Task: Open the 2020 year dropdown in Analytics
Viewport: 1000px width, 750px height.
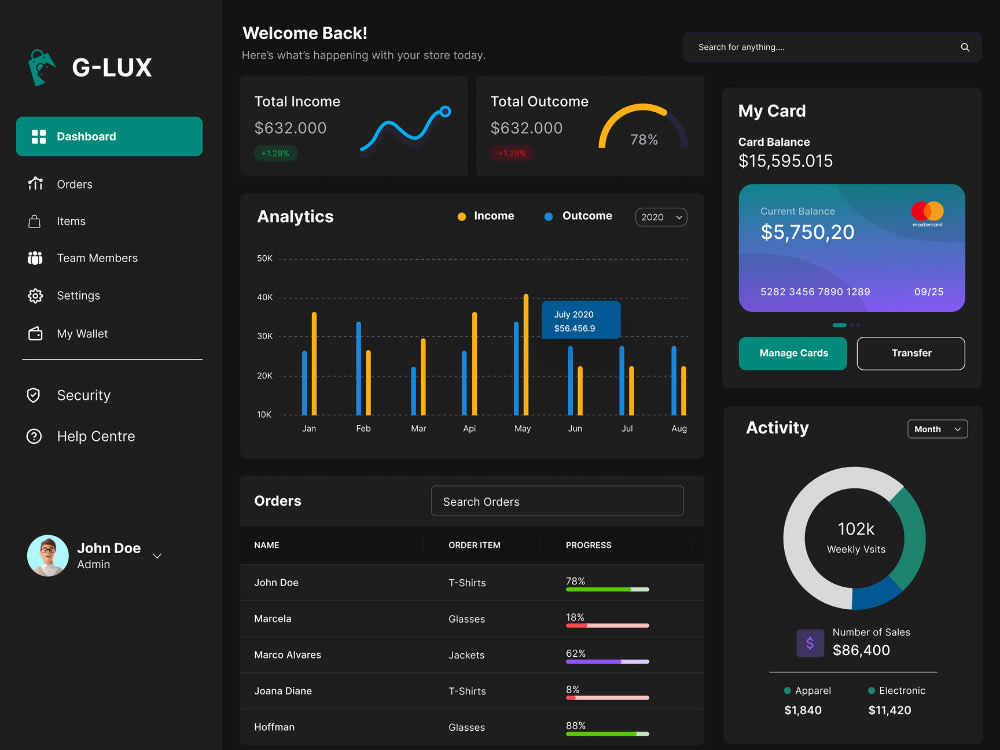Action: (x=661, y=216)
